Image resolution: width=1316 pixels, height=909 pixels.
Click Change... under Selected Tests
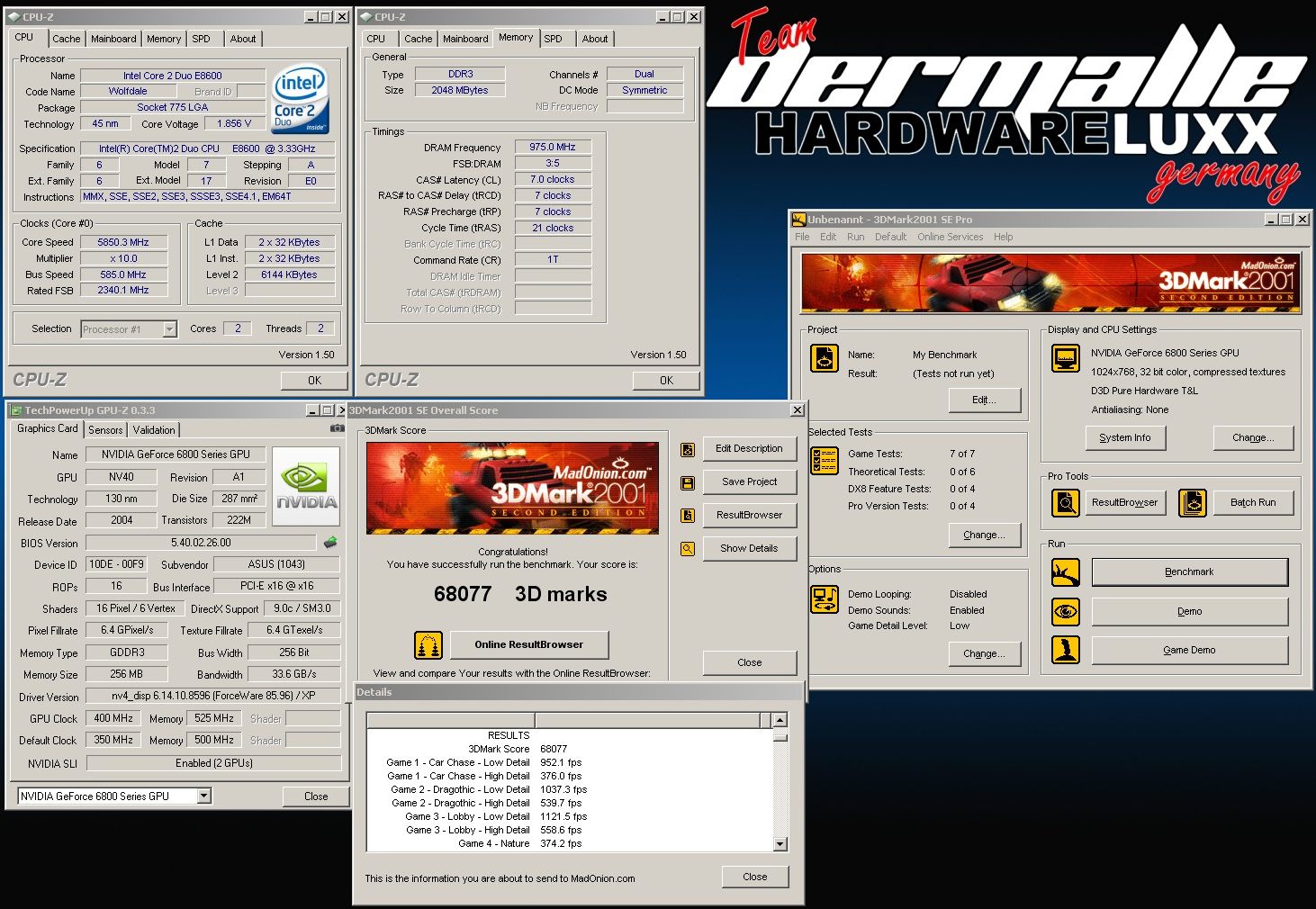click(x=985, y=535)
